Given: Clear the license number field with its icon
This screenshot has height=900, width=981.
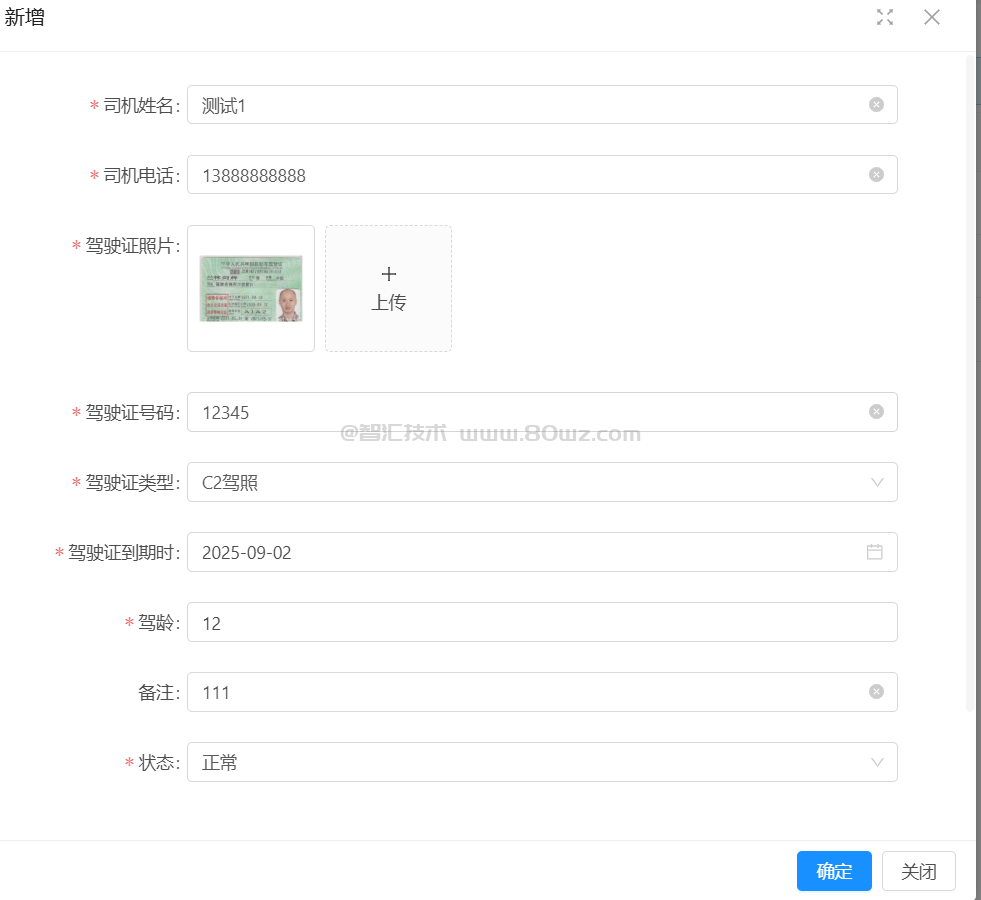Looking at the screenshot, I should tap(876, 412).
